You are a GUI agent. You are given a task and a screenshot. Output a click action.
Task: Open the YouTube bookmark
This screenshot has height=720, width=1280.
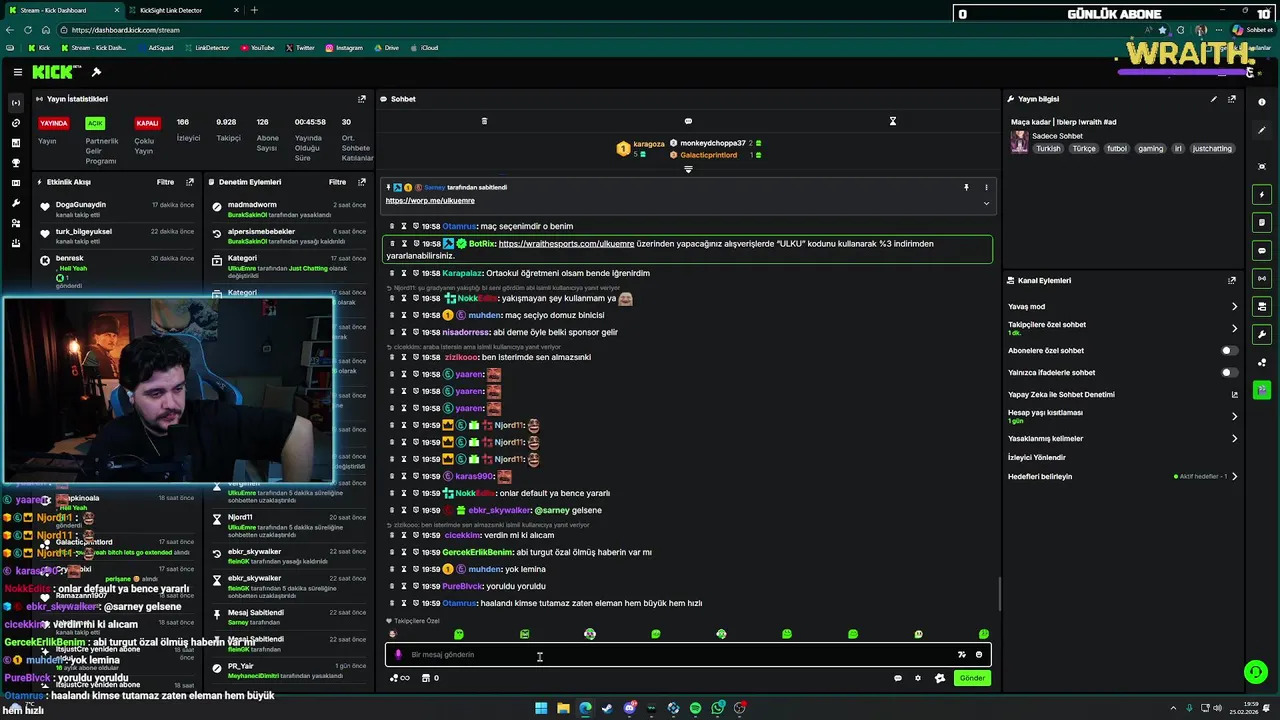click(x=256, y=48)
